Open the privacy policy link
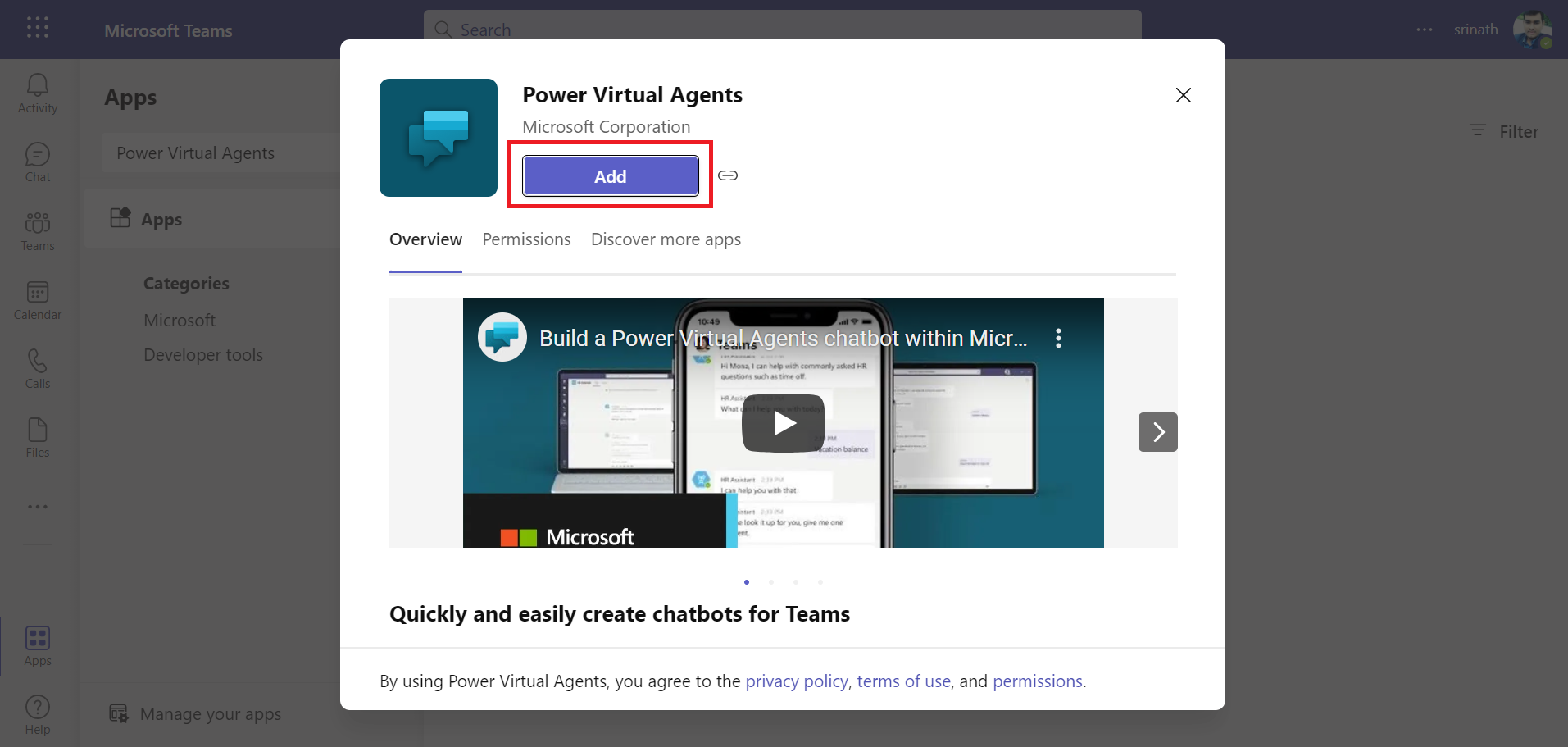This screenshot has height=747, width=1568. 796,681
